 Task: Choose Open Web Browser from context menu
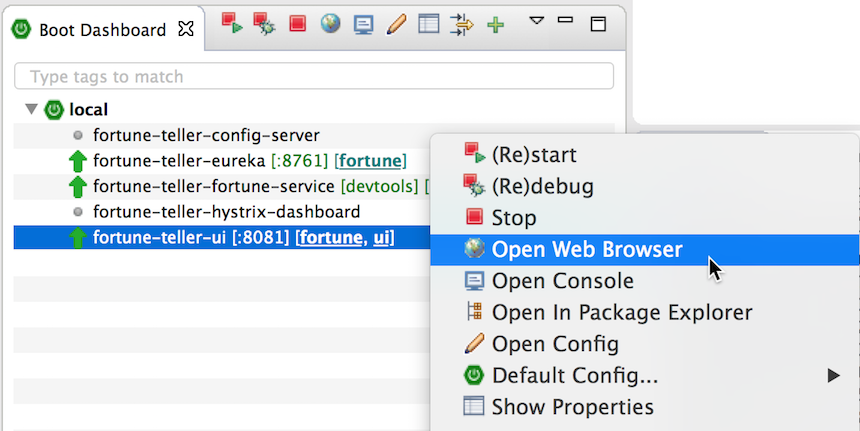click(586, 250)
